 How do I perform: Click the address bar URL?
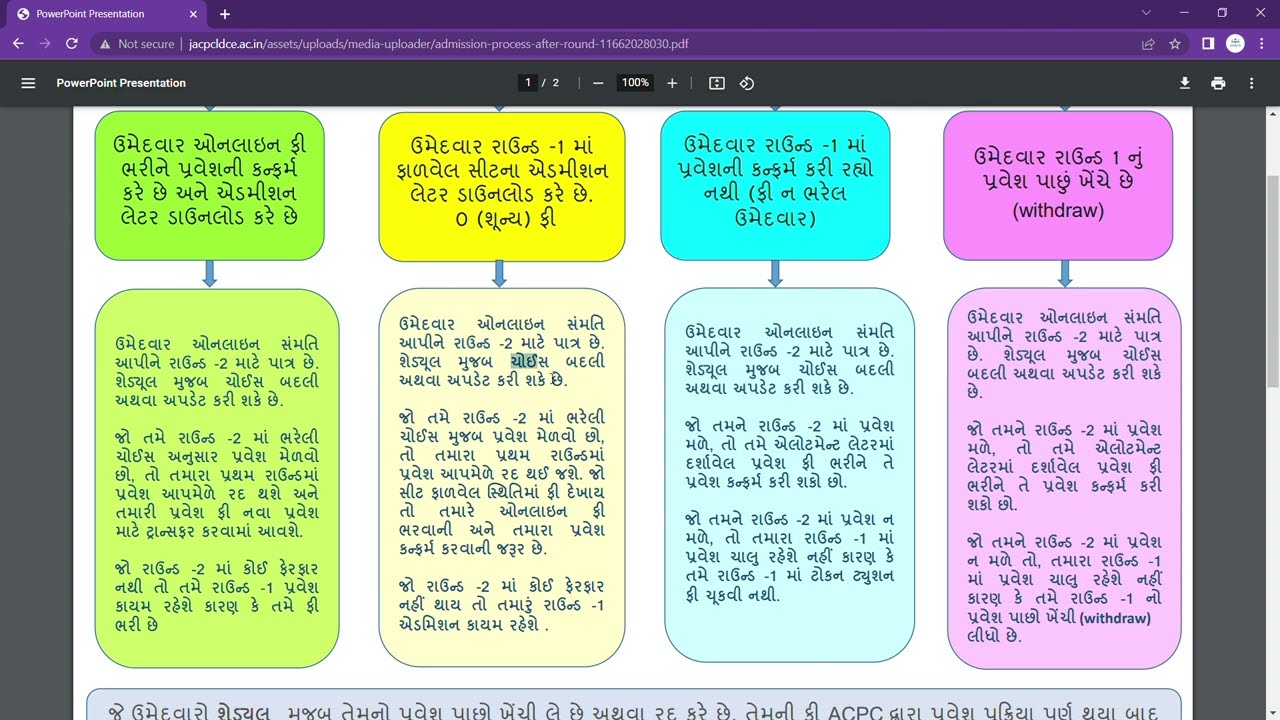coord(438,44)
